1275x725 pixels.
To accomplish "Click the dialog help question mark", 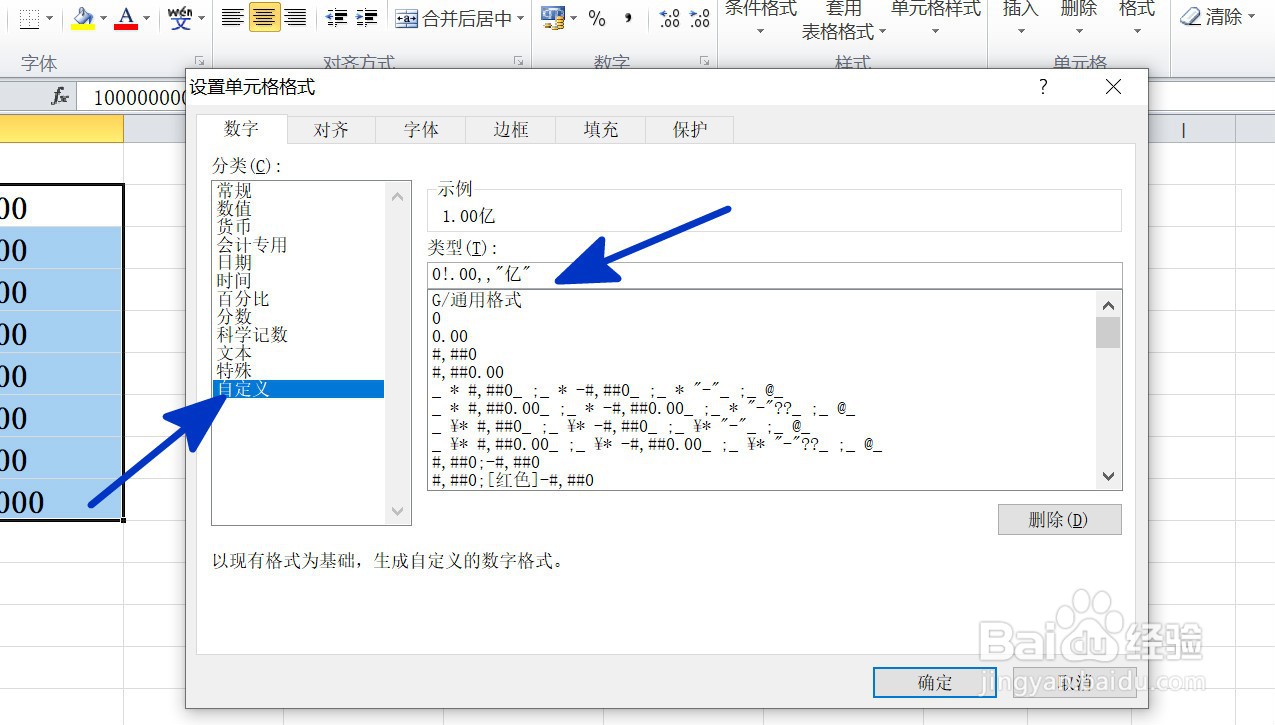I will pos(1043,87).
